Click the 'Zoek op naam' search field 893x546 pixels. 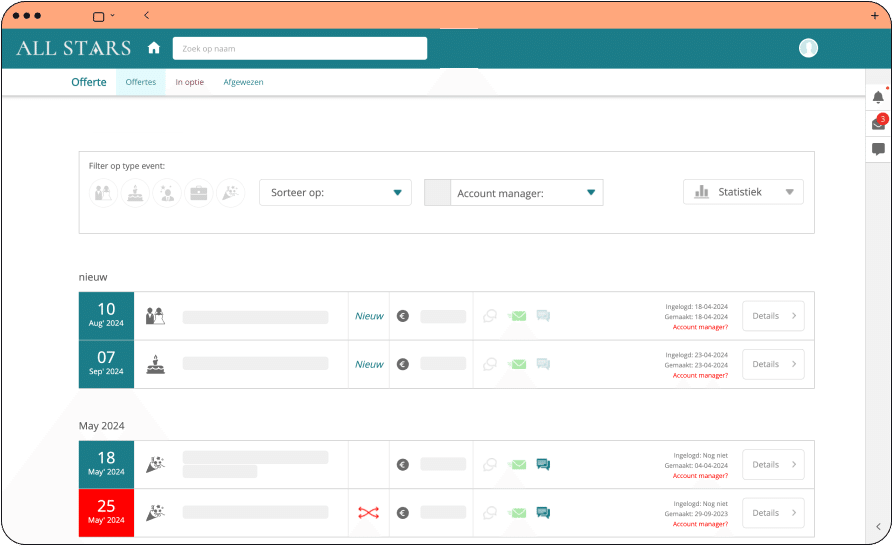tap(299, 48)
